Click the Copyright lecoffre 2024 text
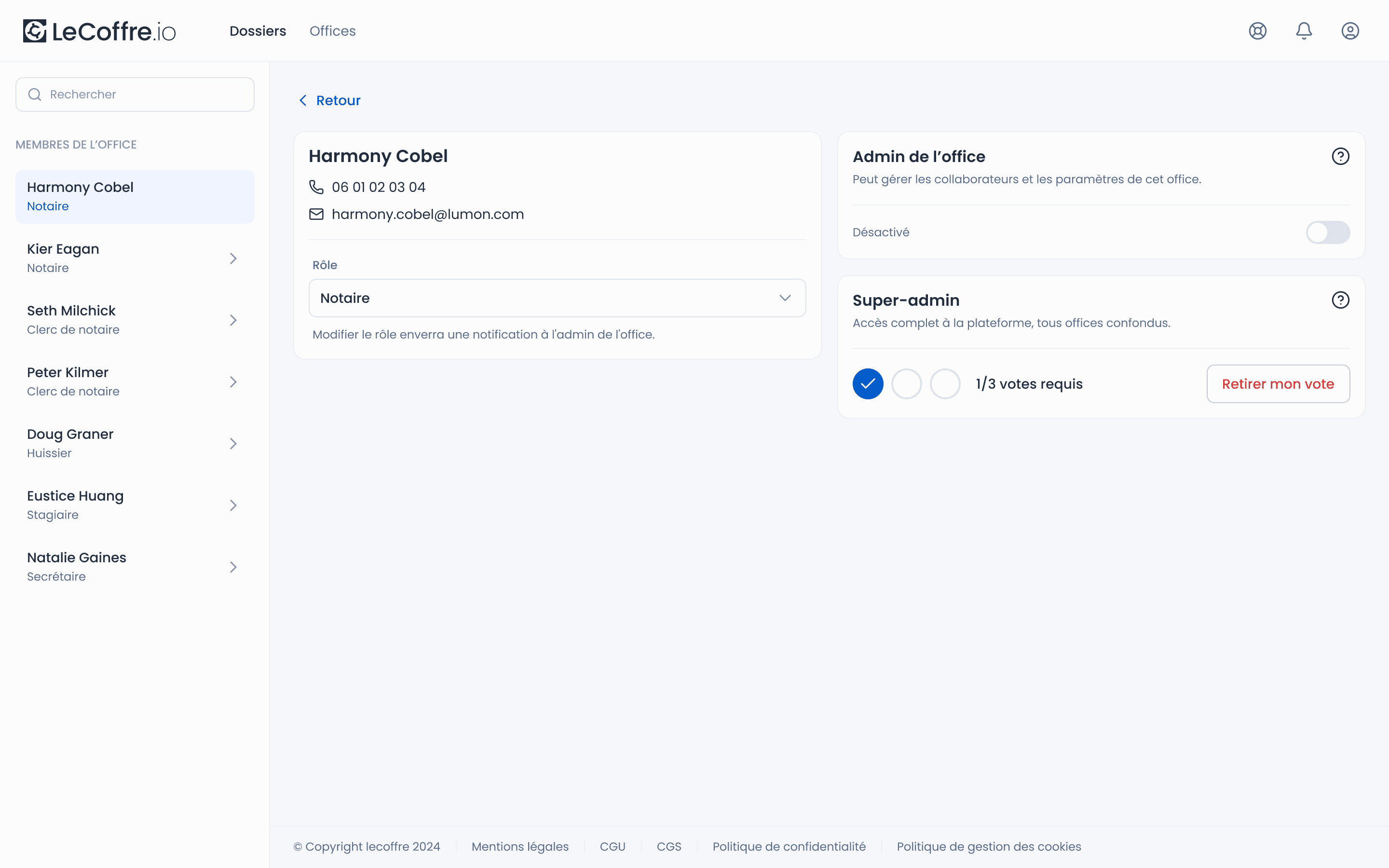Viewport: 1389px width, 868px height. 367,846
